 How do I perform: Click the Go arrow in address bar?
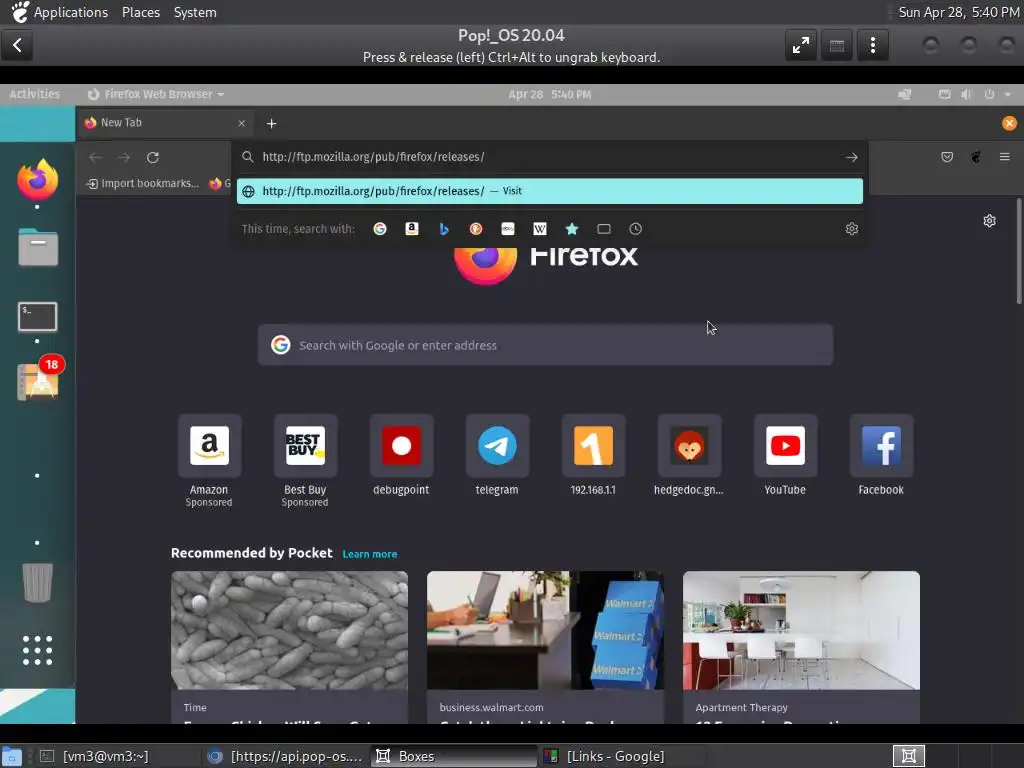click(851, 157)
